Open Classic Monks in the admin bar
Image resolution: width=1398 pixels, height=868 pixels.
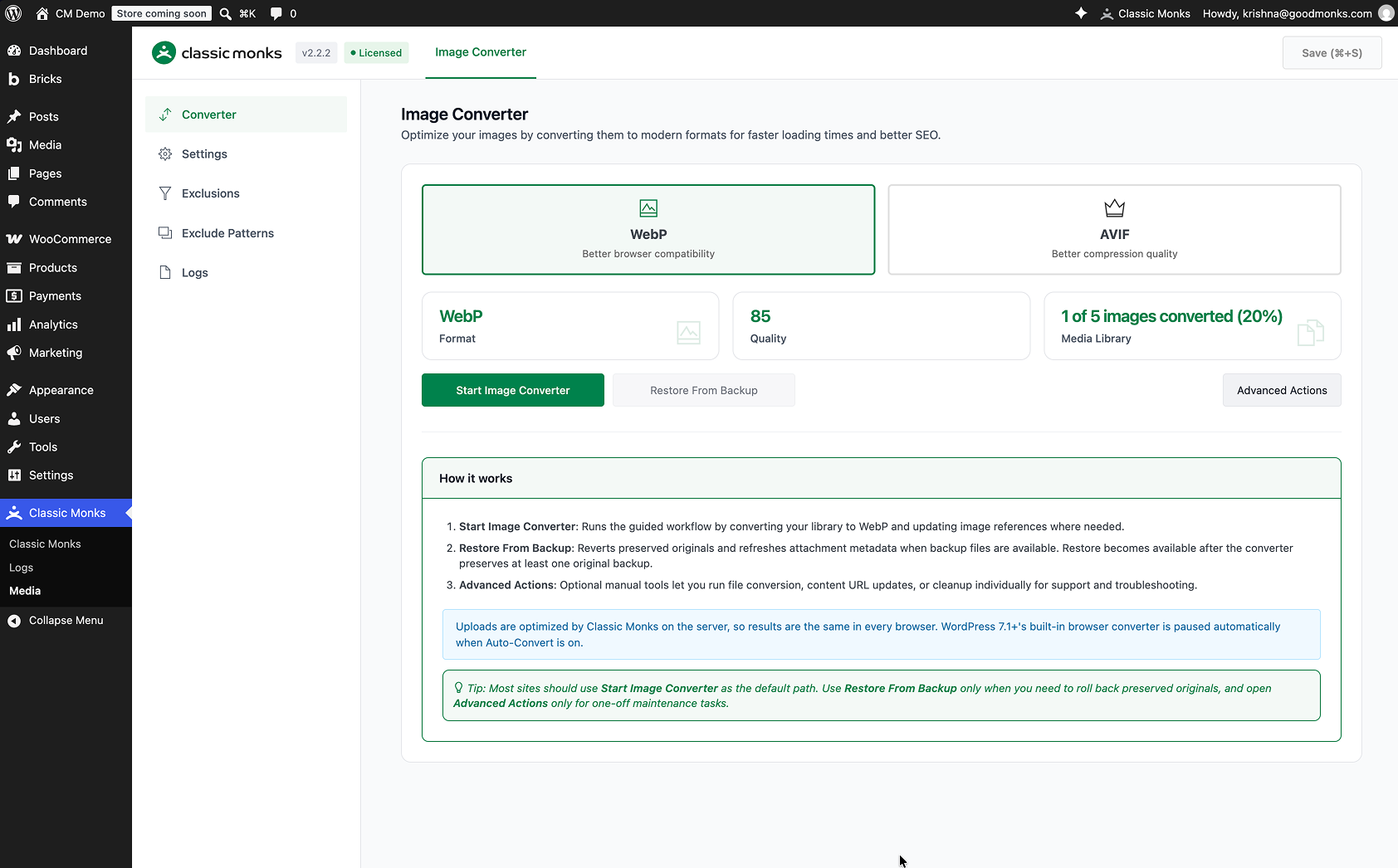point(1146,13)
